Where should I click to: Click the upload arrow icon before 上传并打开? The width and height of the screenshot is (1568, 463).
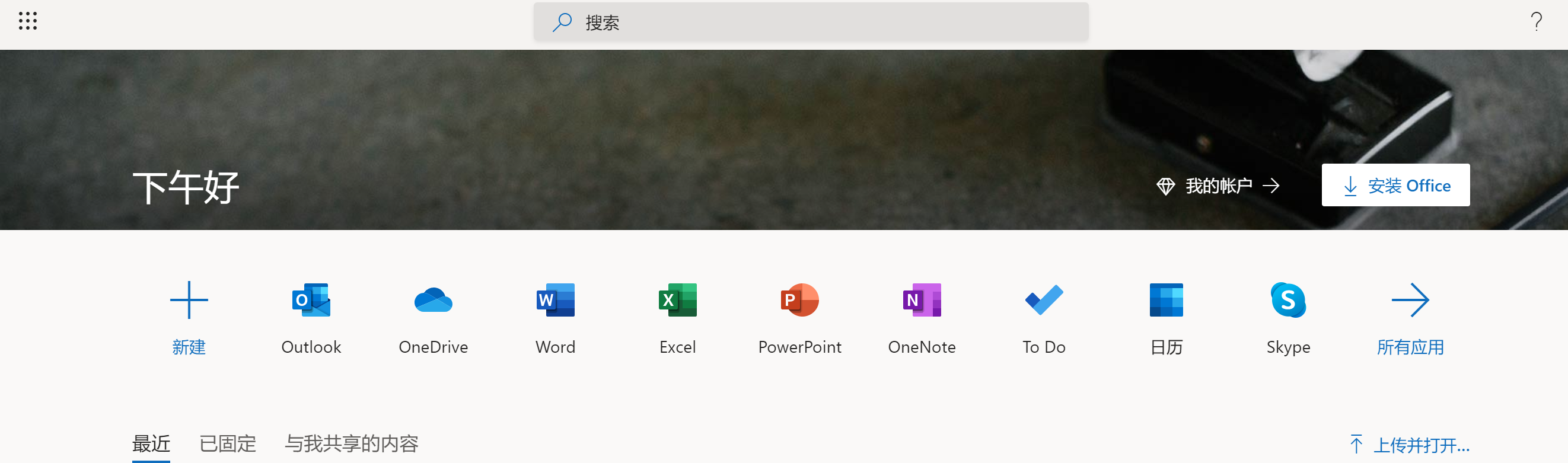tap(1356, 444)
